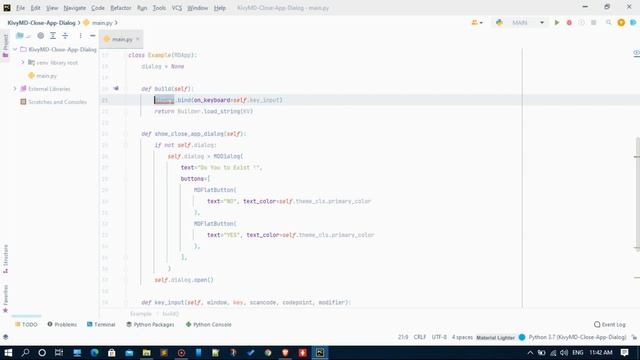Open the Python Packages tool window
The height and width of the screenshot is (360, 640).
tap(150, 324)
